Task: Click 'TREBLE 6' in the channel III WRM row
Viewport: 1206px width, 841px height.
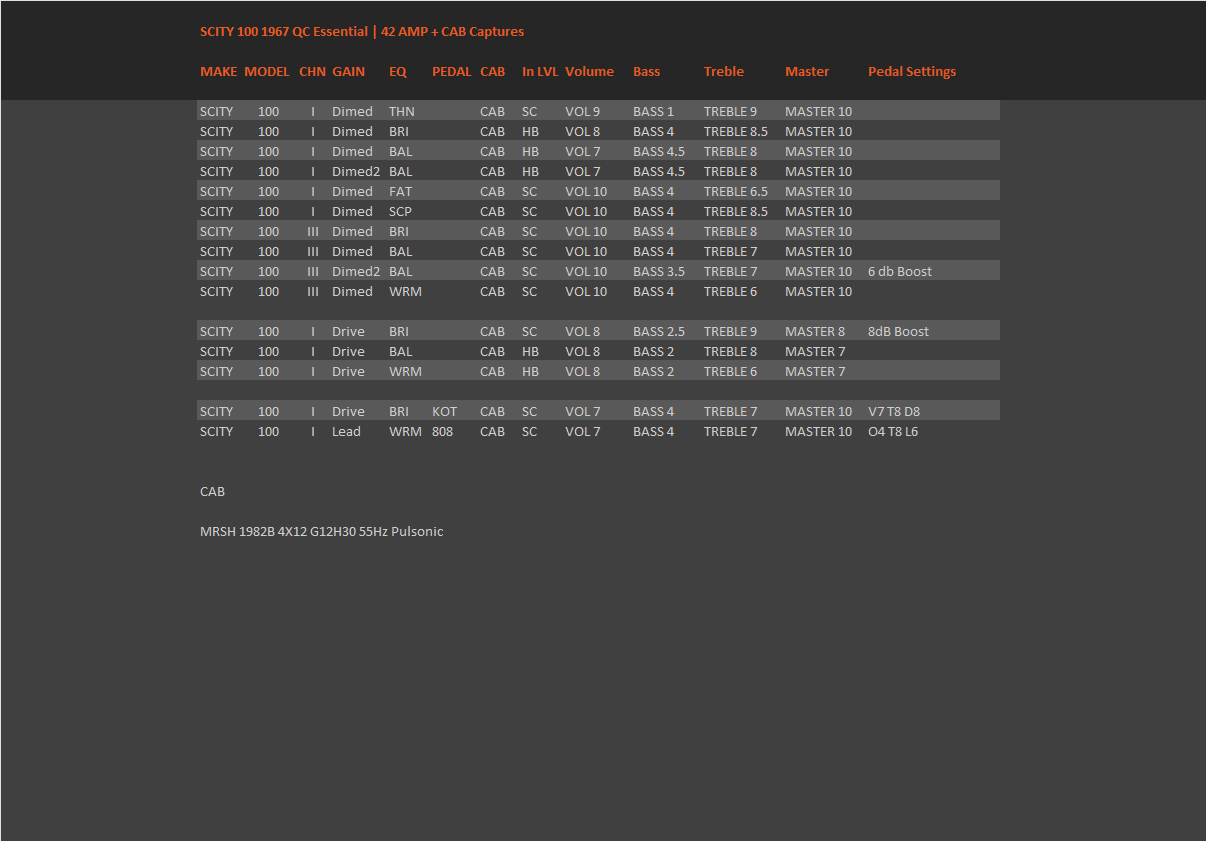Action: tap(730, 291)
